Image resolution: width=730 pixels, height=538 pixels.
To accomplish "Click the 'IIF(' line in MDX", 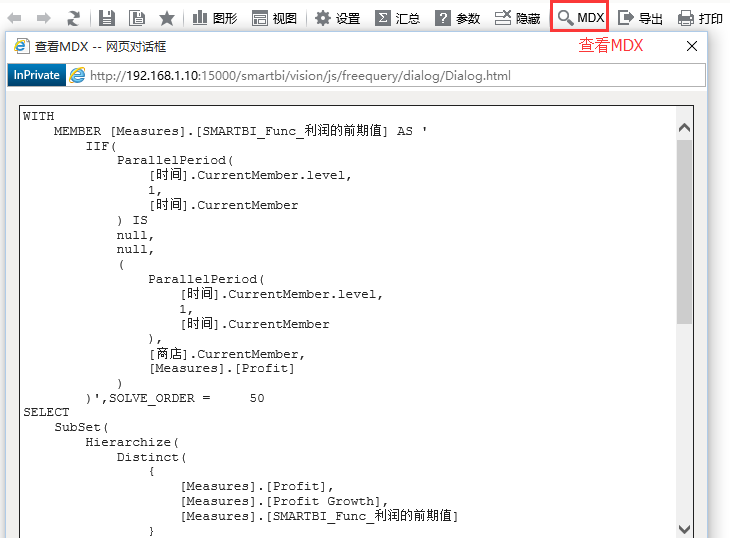I will pyautogui.click(x=101, y=146).
